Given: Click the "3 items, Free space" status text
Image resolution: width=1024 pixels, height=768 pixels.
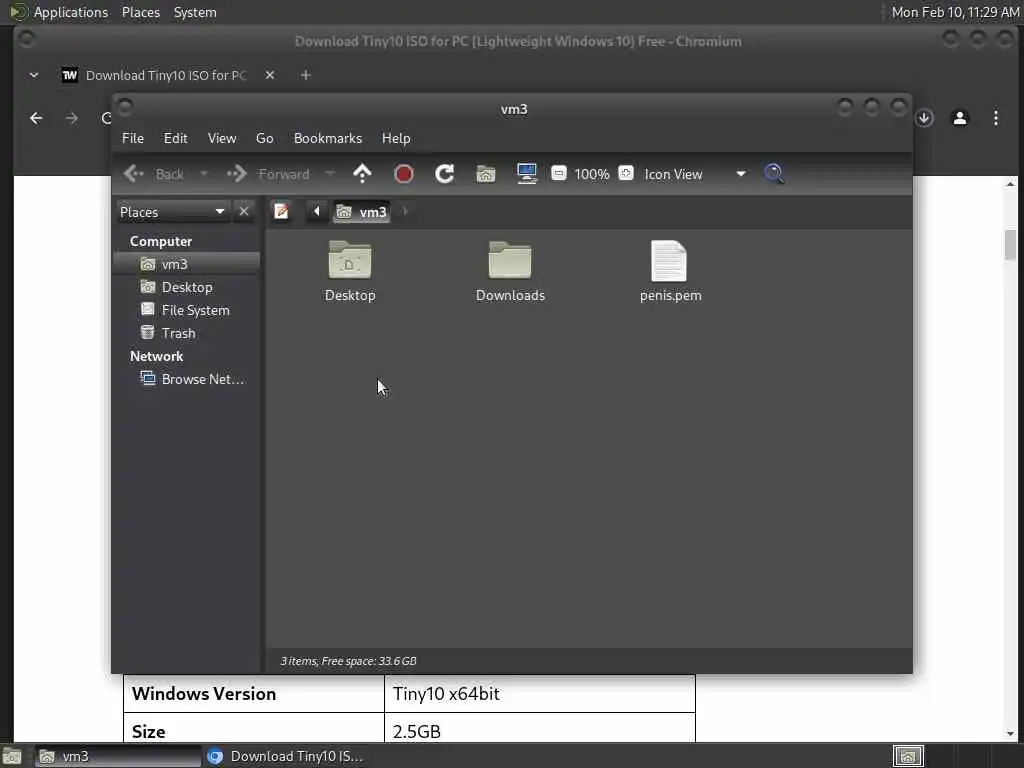Looking at the screenshot, I should (348, 661).
